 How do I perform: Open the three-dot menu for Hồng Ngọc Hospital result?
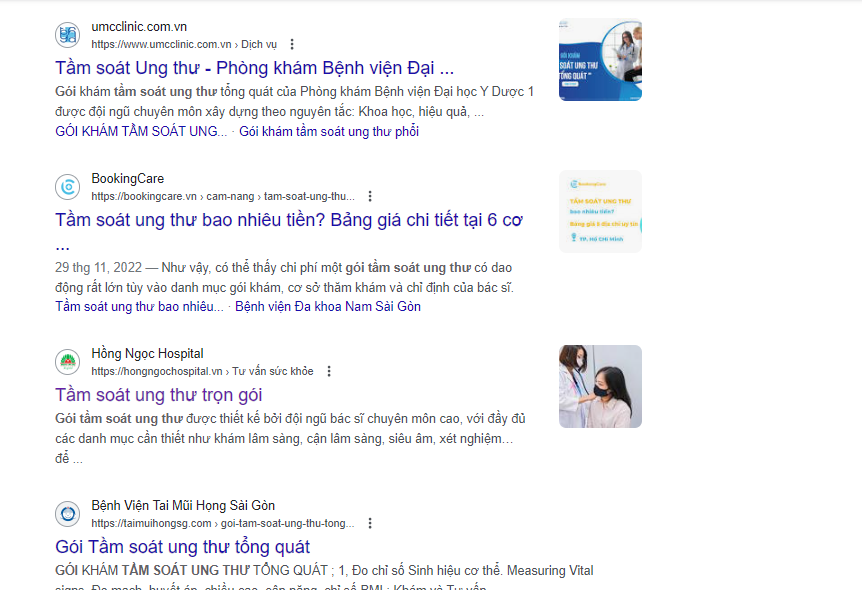(329, 371)
